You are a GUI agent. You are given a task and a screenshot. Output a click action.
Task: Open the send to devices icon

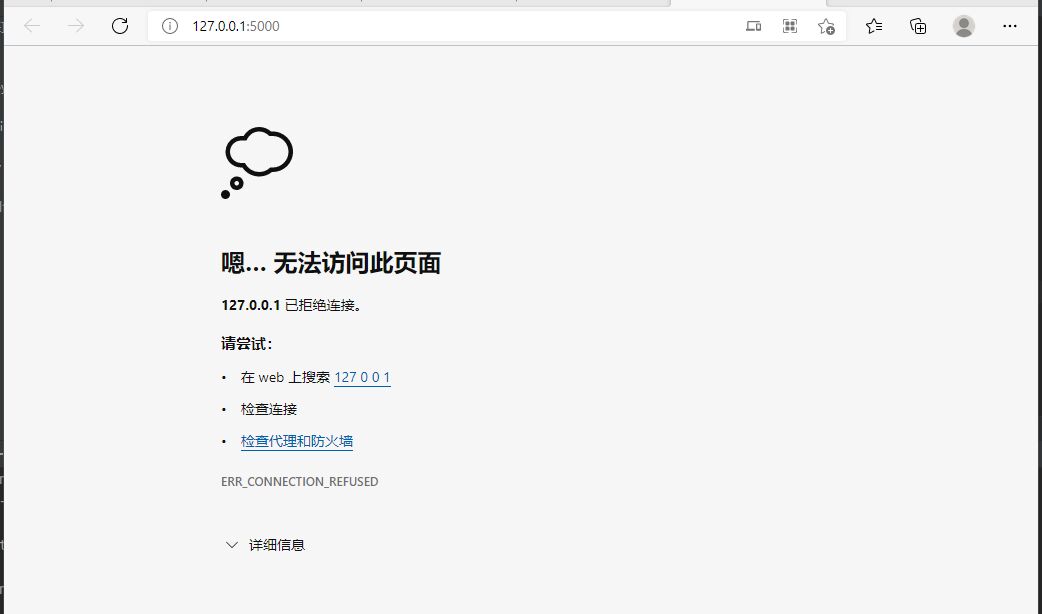[753, 26]
